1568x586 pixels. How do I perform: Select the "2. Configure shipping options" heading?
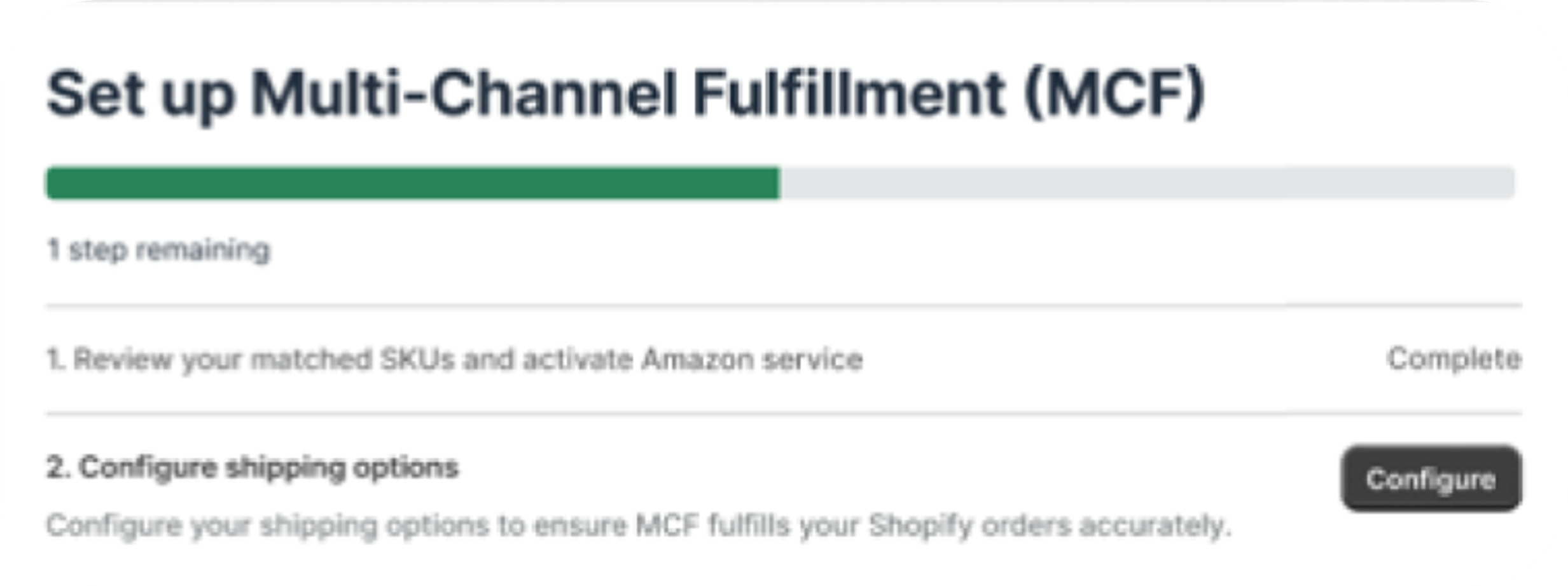tap(252, 468)
